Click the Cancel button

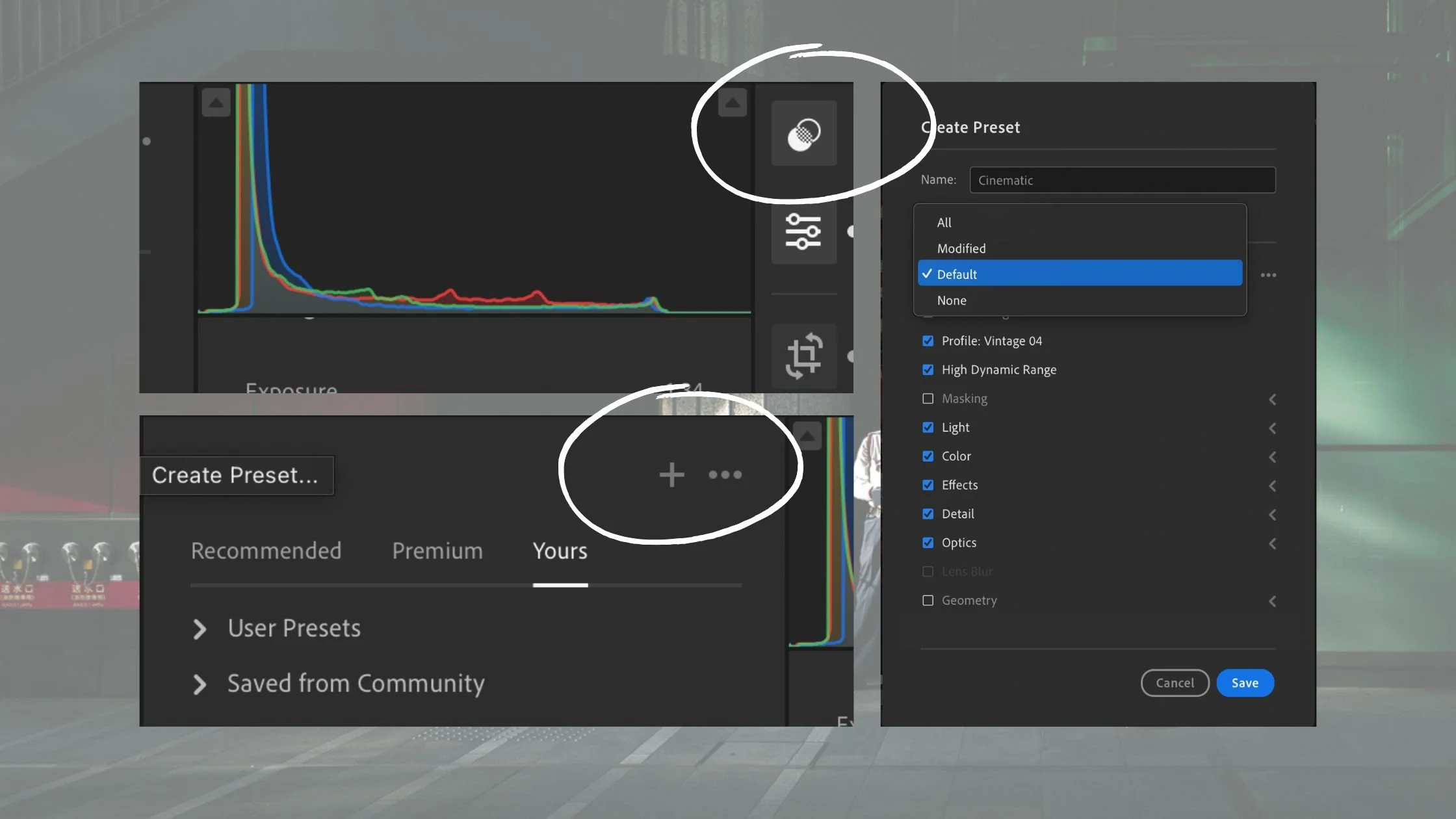pos(1175,682)
